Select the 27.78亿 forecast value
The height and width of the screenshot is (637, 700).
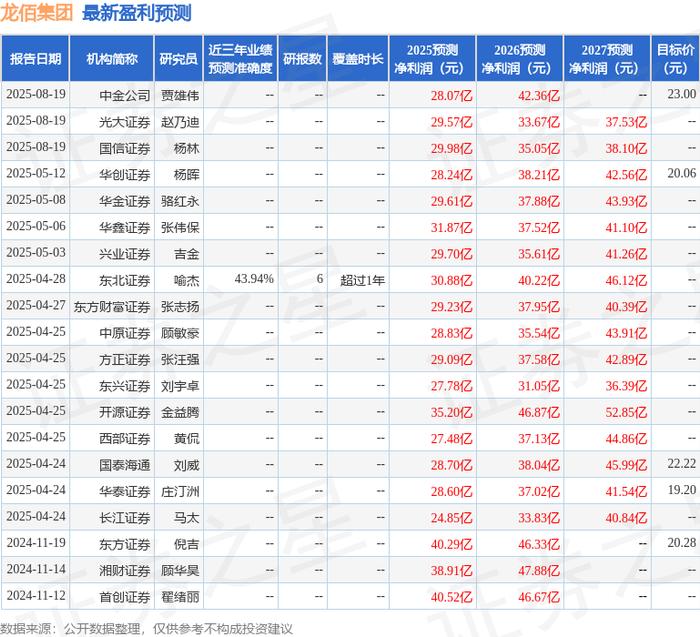451,386
